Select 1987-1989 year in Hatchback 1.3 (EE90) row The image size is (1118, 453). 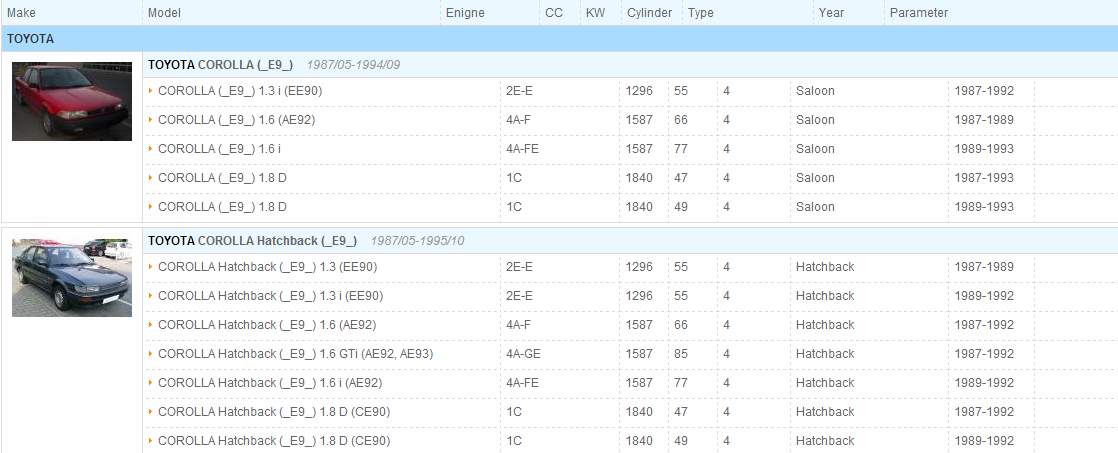[984, 267]
